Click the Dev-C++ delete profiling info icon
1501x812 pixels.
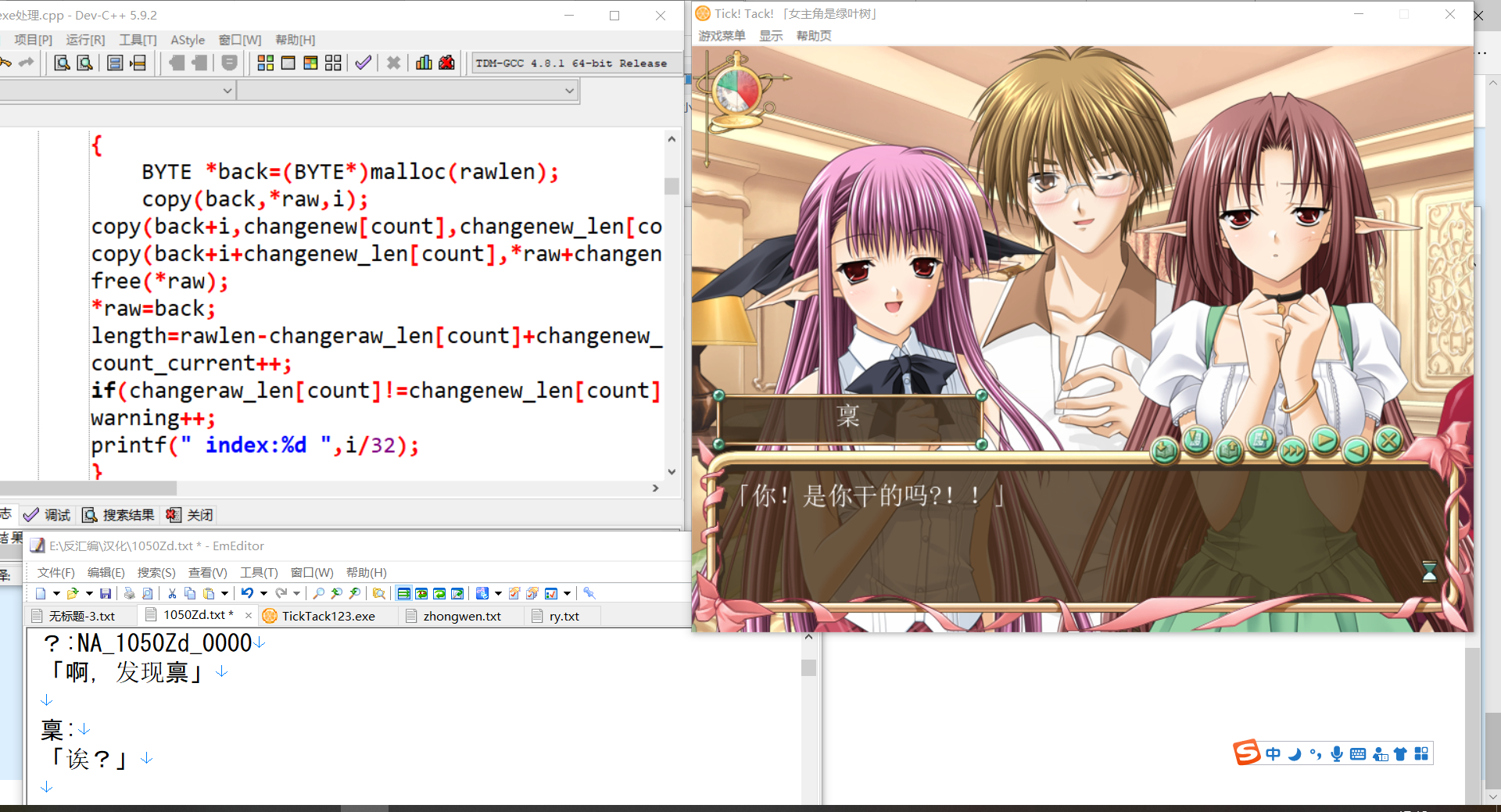(446, 63)
